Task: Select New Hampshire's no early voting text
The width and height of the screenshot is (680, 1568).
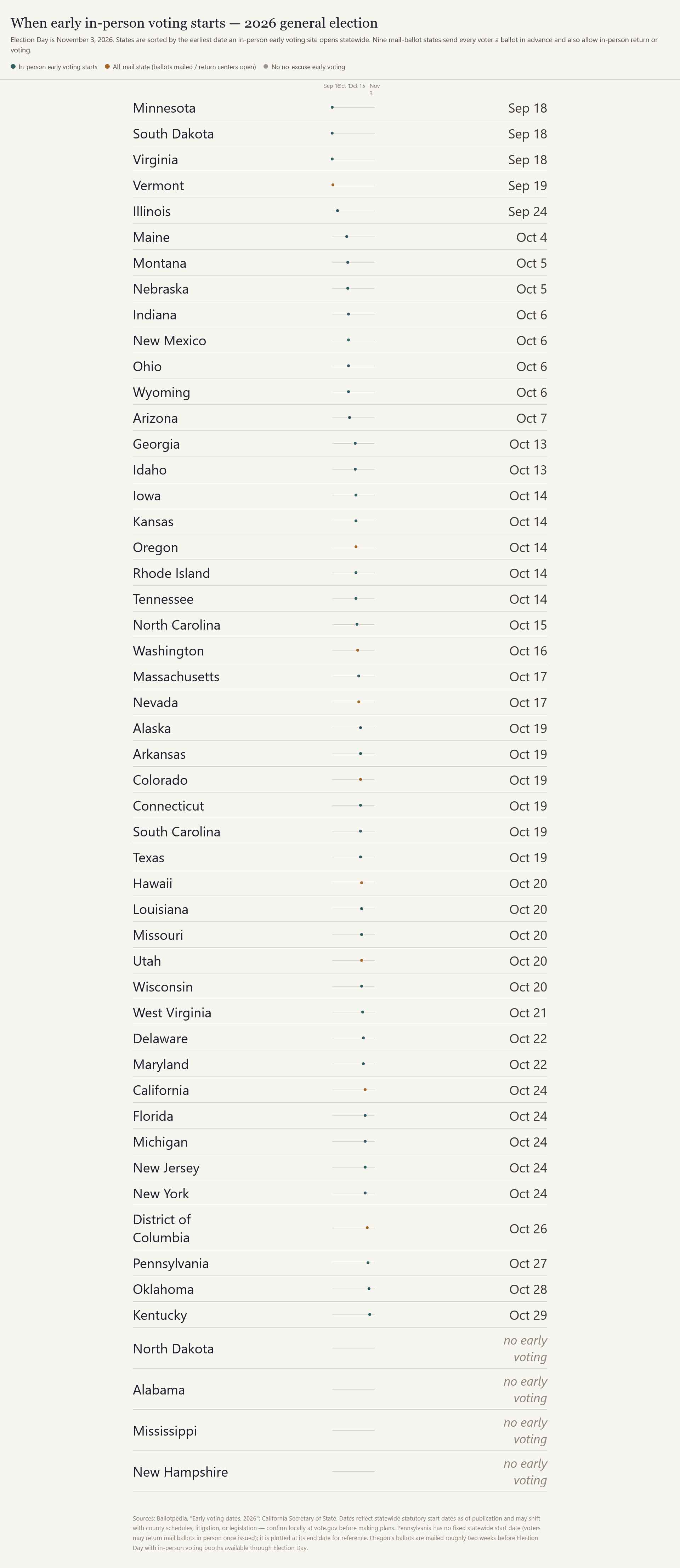Action: point(525,1472)
